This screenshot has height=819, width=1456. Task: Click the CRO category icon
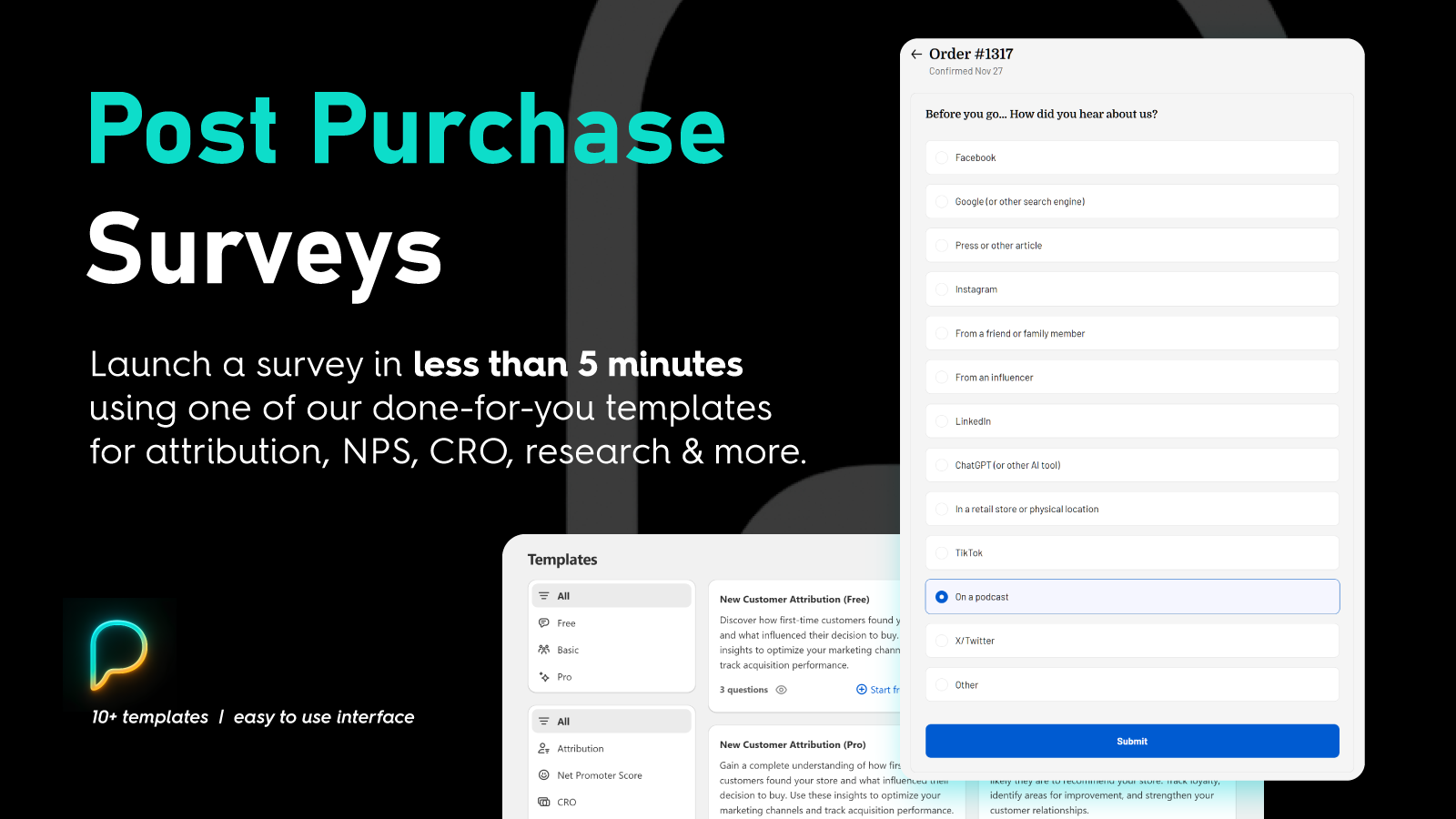point(544,802)
